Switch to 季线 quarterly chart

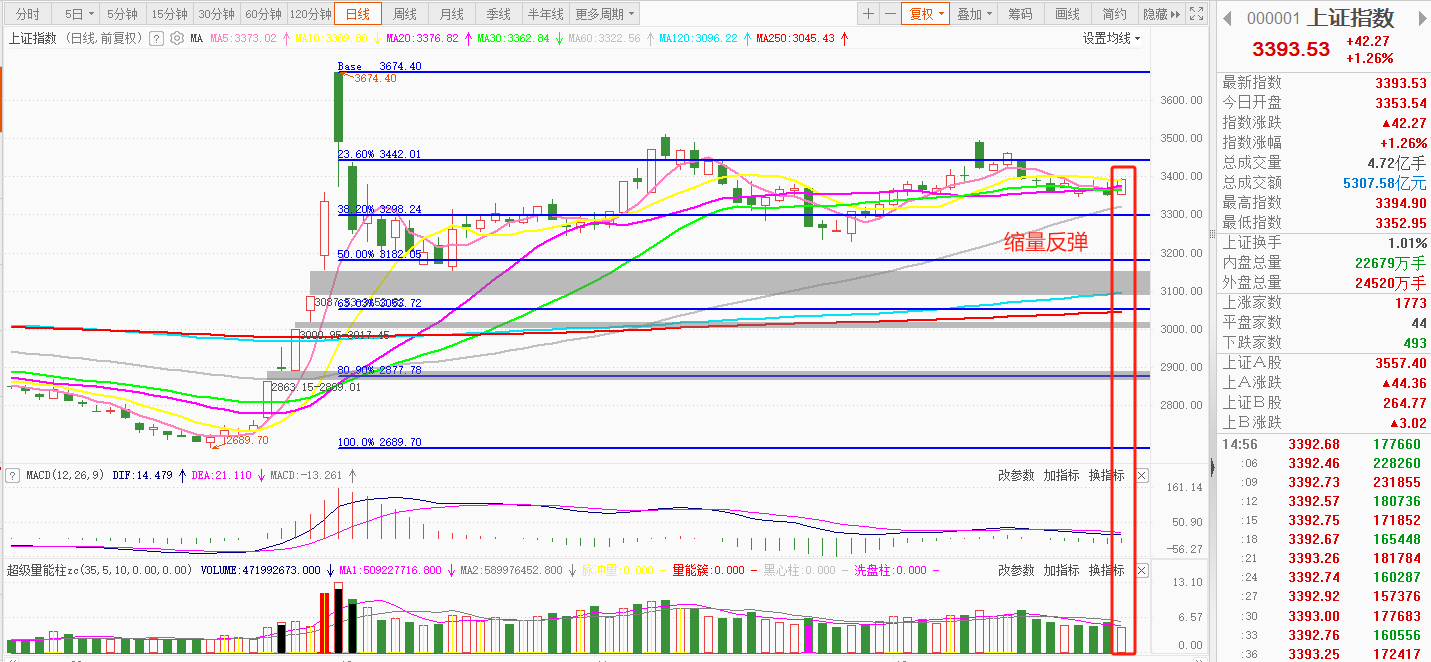tap(498, 14)
